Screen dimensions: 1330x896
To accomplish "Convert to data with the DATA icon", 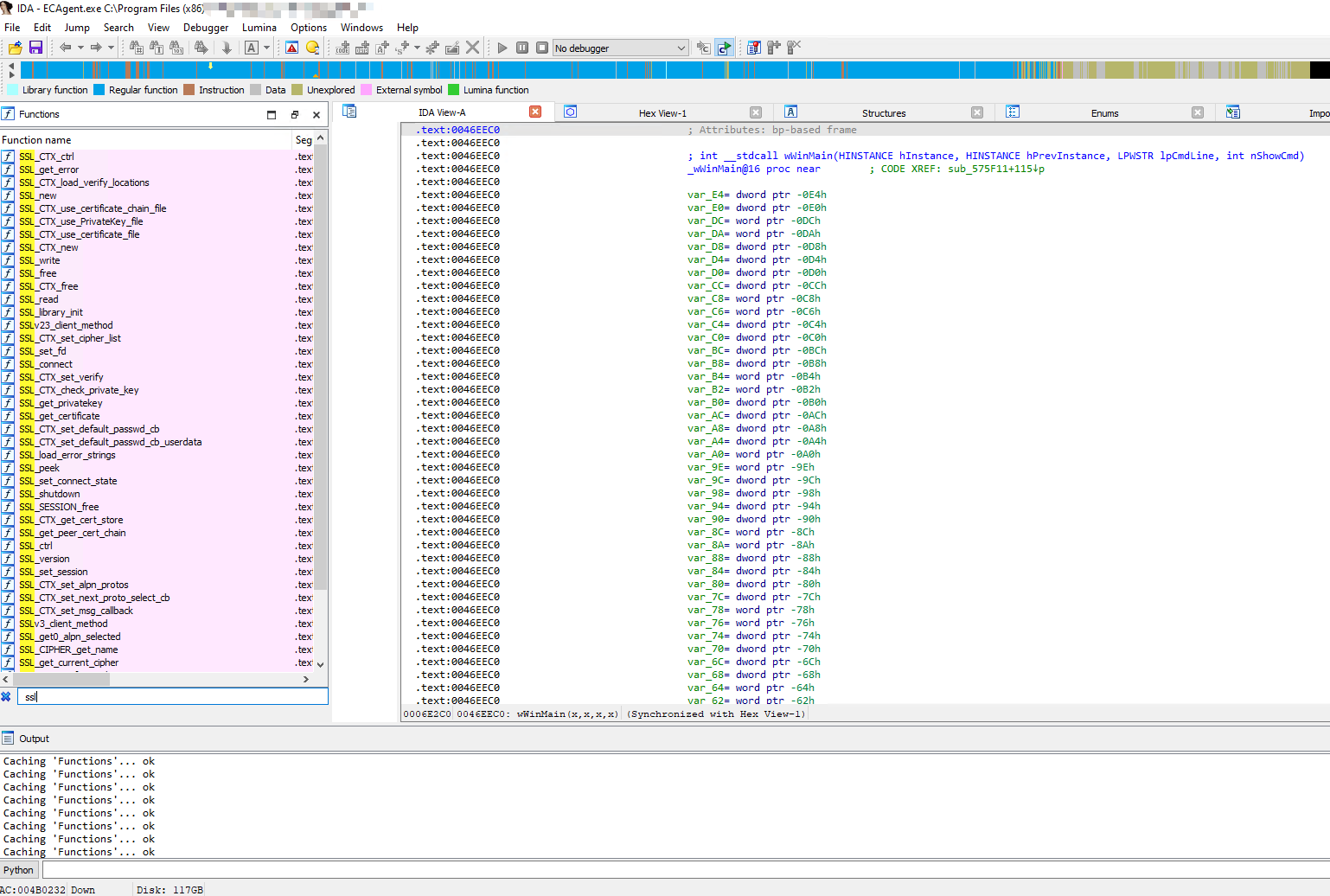I will [x=362, y=48].
